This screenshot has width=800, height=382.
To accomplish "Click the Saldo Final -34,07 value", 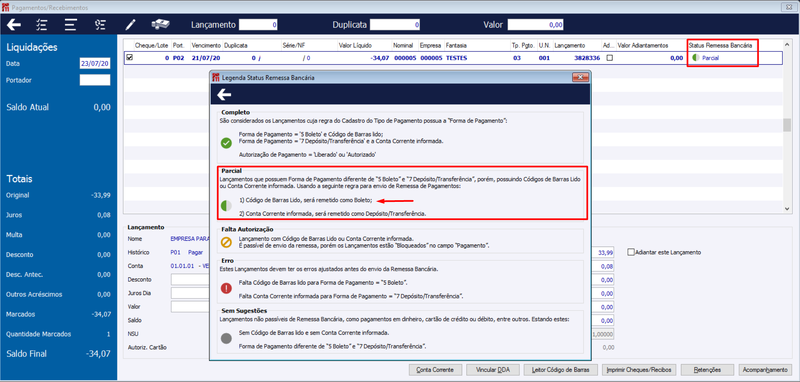I will coord(97,353).
